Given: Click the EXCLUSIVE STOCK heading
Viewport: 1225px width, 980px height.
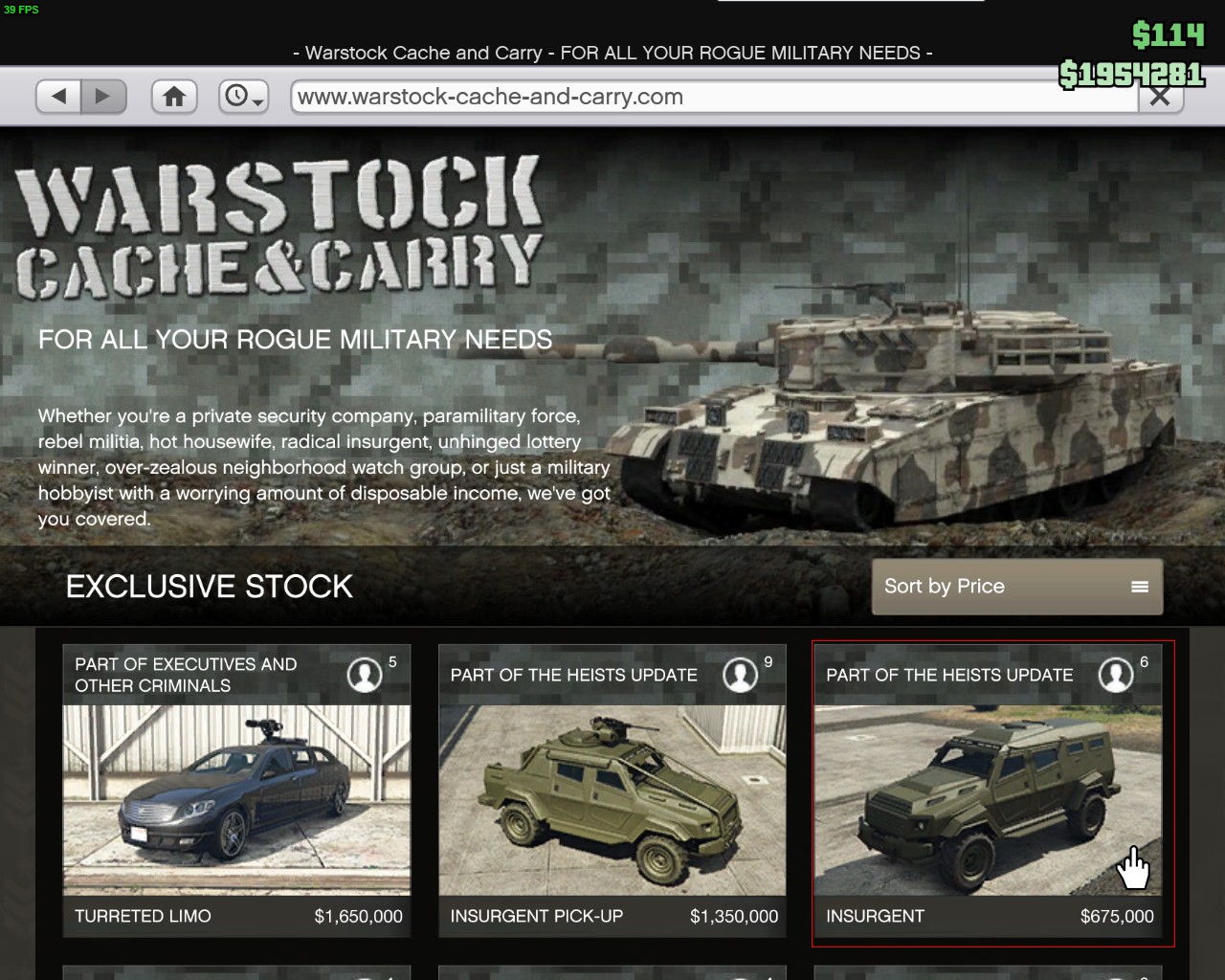Looking at the screenshot, I should coord(210,587).
